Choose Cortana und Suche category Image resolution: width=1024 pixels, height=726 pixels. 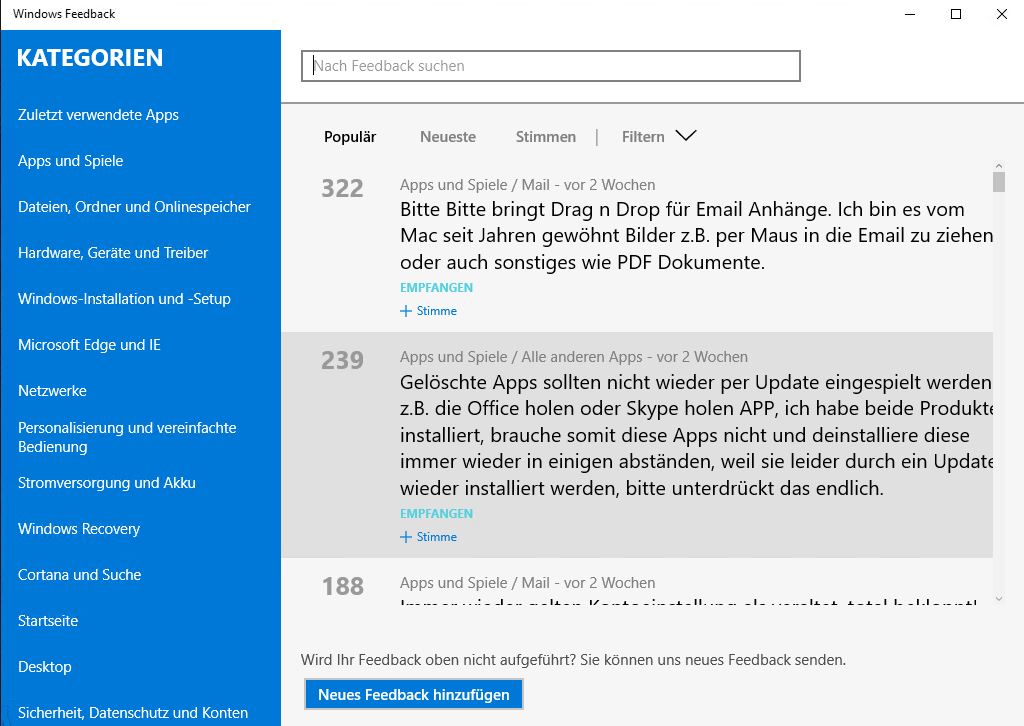(79, 575)
